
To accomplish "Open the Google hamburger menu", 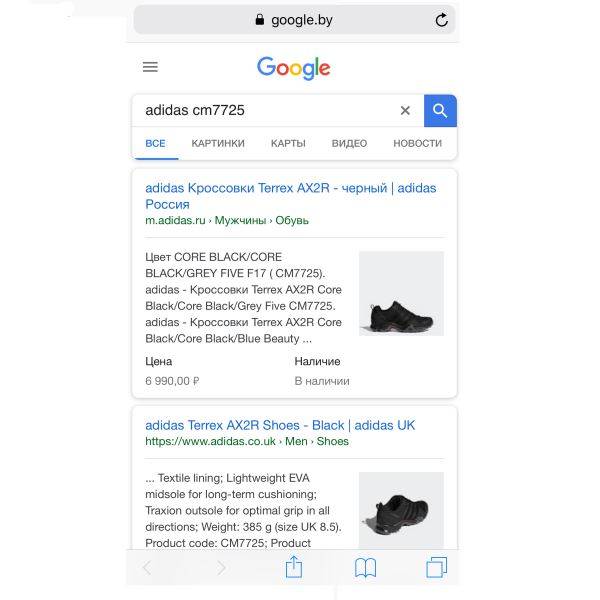I will click(150, 67).
